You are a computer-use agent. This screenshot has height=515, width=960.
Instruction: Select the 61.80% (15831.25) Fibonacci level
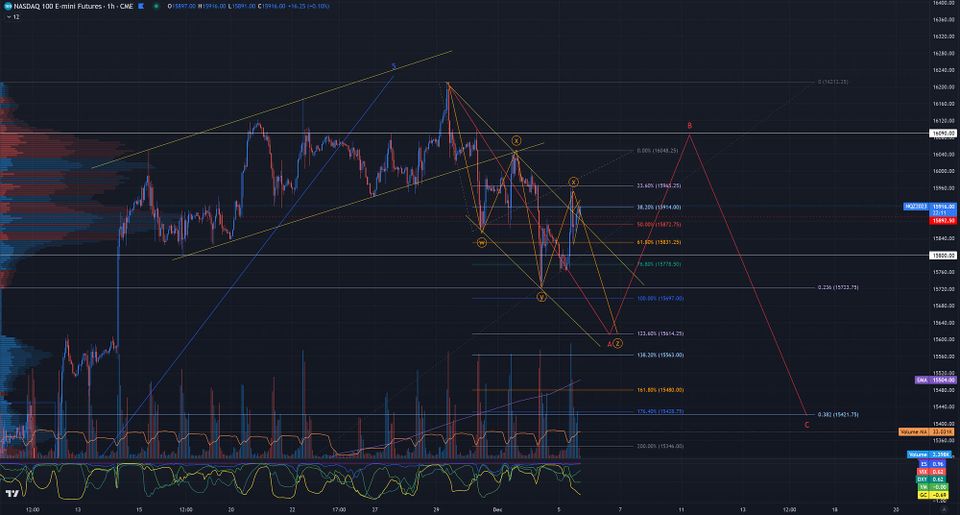point(659,242)
